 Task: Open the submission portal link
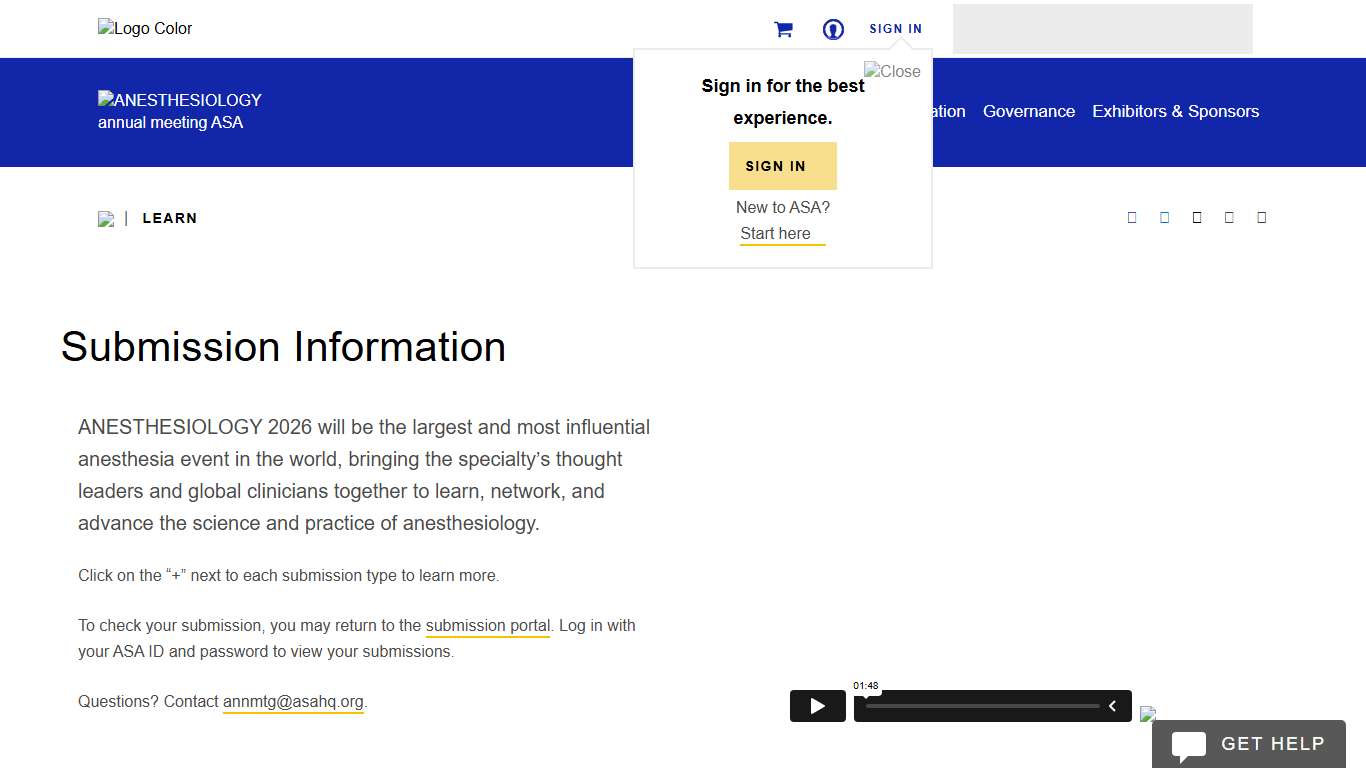[488, 626]
